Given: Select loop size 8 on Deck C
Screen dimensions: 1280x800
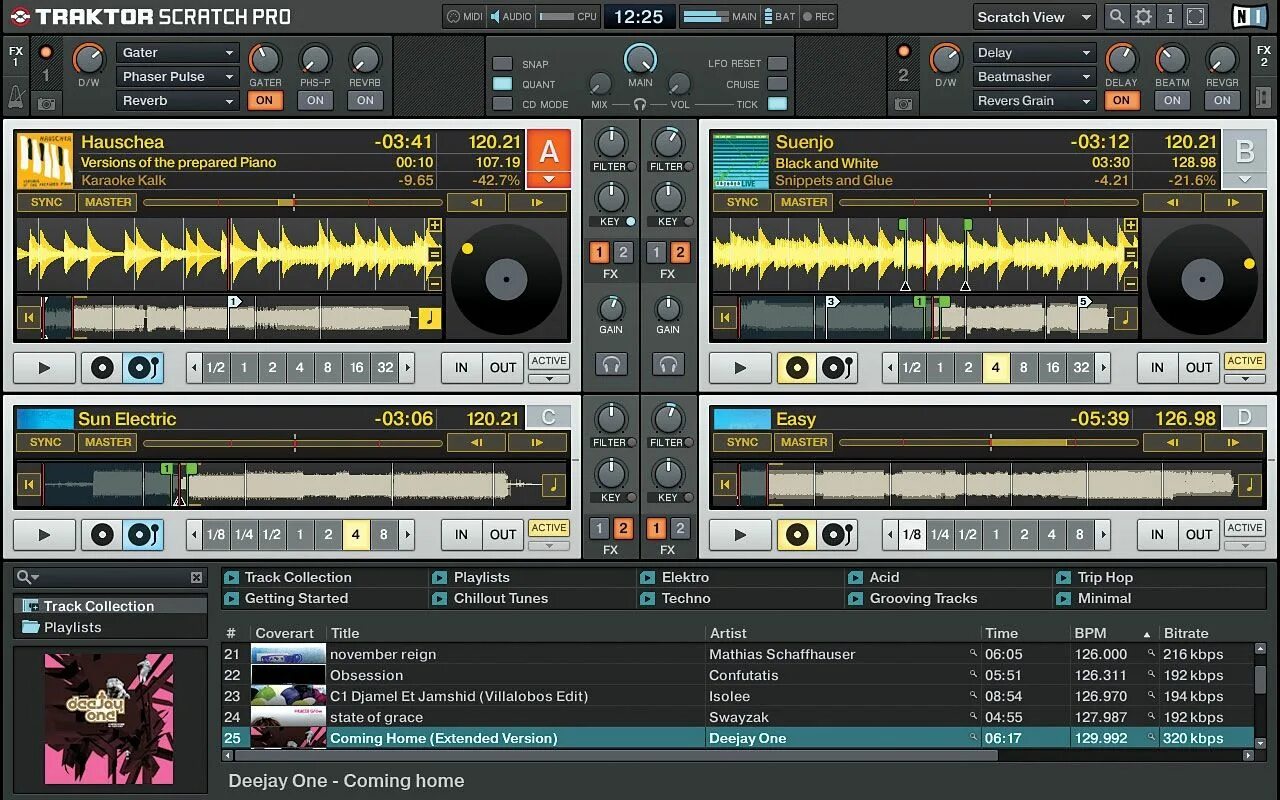Looking at the screenshot, I should [383, 535].
